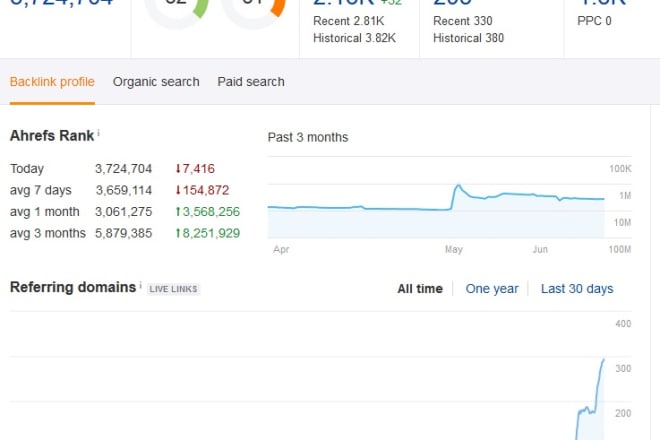
Task: Click the avg 7 days value 3,659,114
Action: (x=124, y=190)
